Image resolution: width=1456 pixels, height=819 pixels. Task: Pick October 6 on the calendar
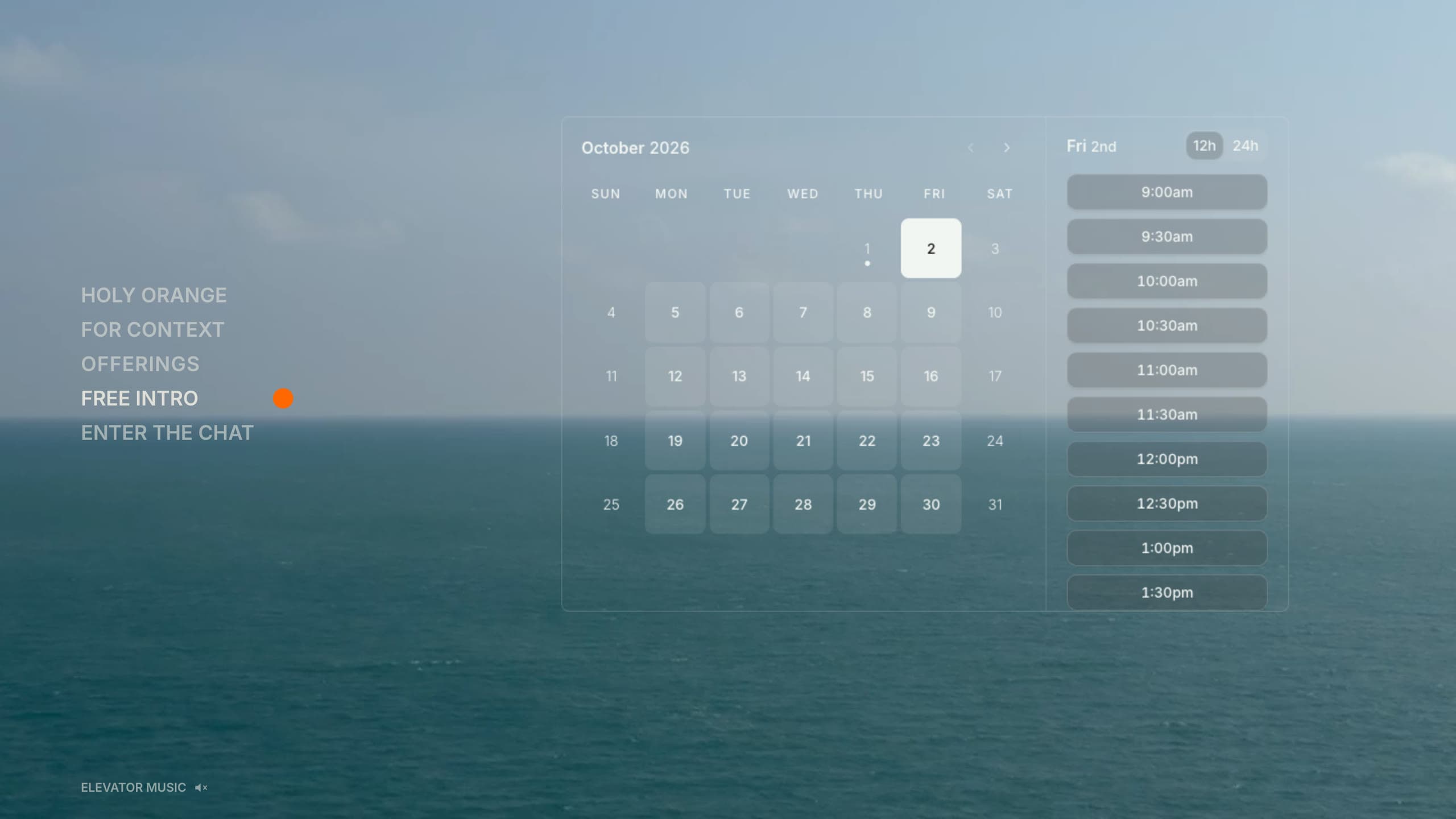tap(739, 312)
